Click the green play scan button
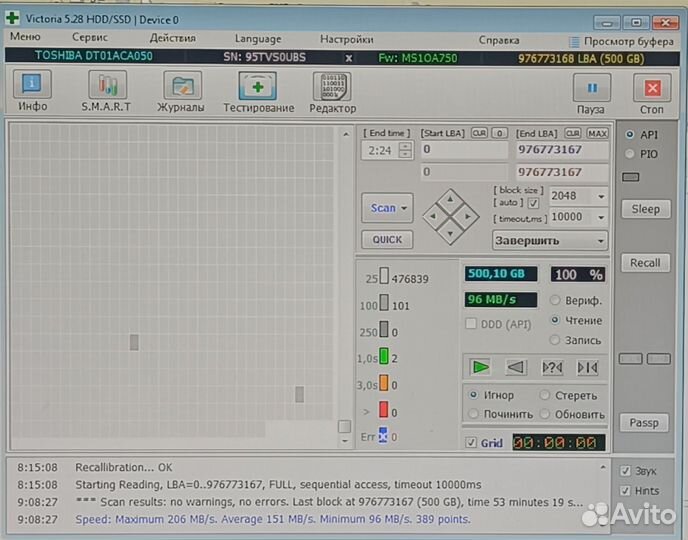The height and width of the screenshot is (540, 688). click(x=480, y=367)
